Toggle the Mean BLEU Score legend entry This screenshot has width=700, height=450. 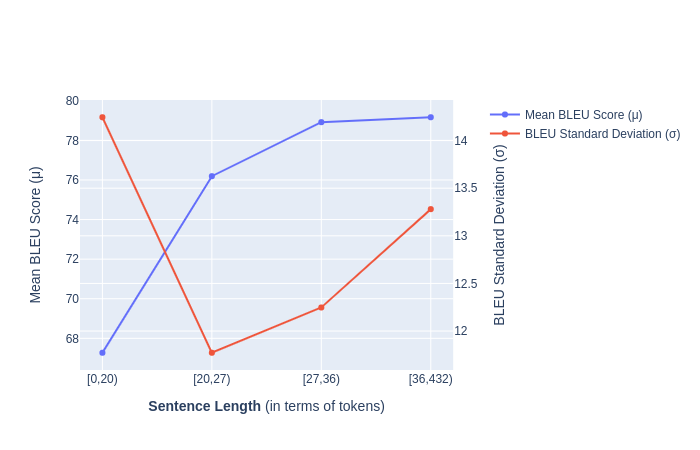pyautogui.click(x=583, y=115)
